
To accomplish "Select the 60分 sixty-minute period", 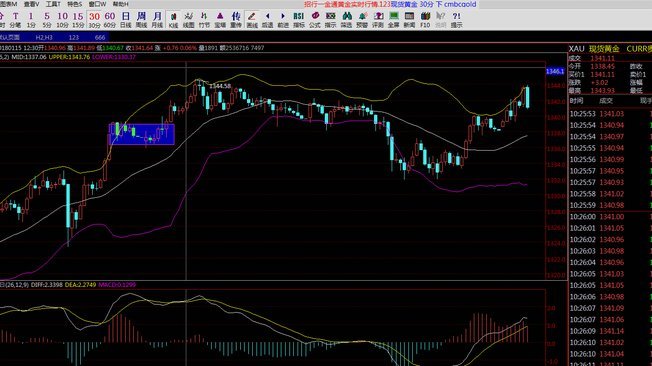I will coord(110,20).
